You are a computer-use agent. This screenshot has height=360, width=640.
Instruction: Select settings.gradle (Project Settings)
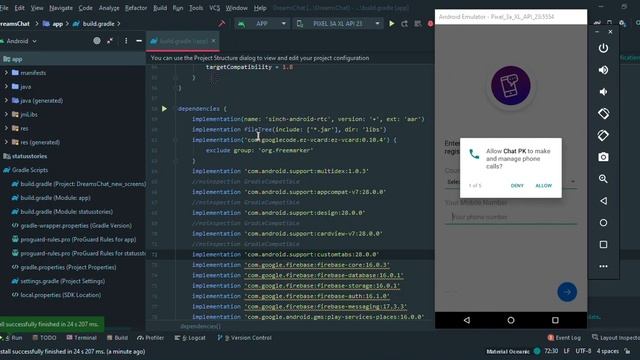pos(62,281)
